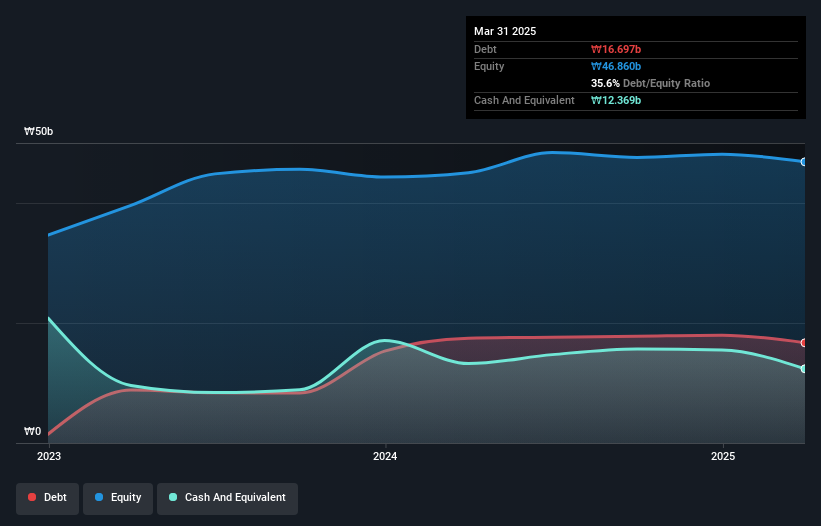
Task: Click the Debt label in the tooltip
Action: [485, 49]
